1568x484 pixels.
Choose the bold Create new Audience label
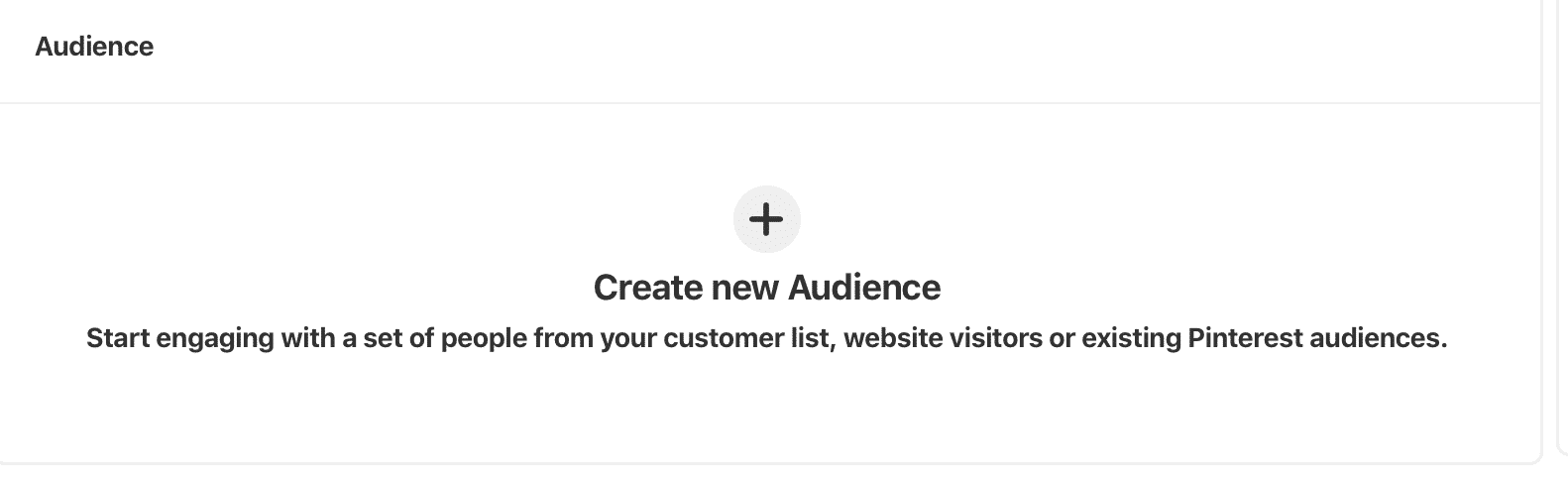click(x=766, y=288)
